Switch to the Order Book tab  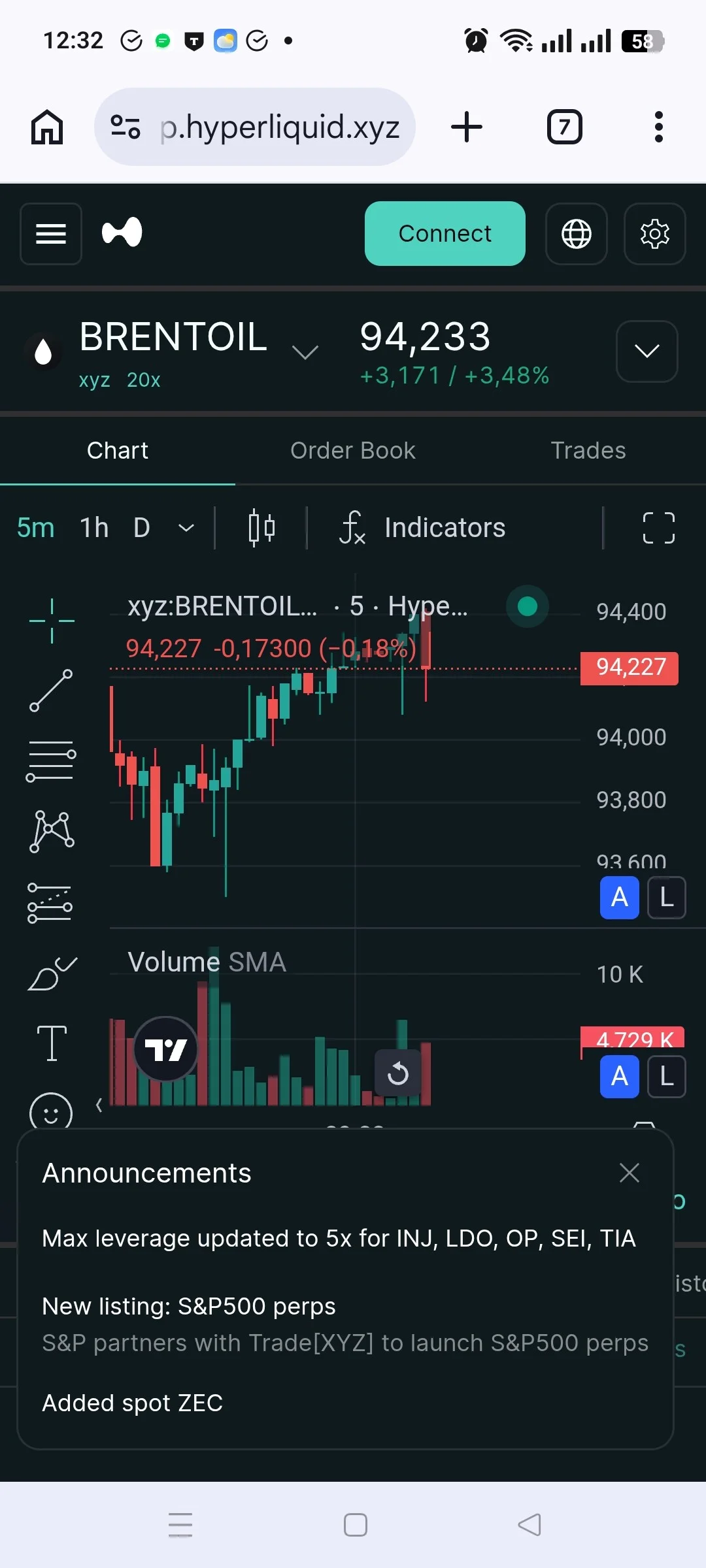point(353,451)
